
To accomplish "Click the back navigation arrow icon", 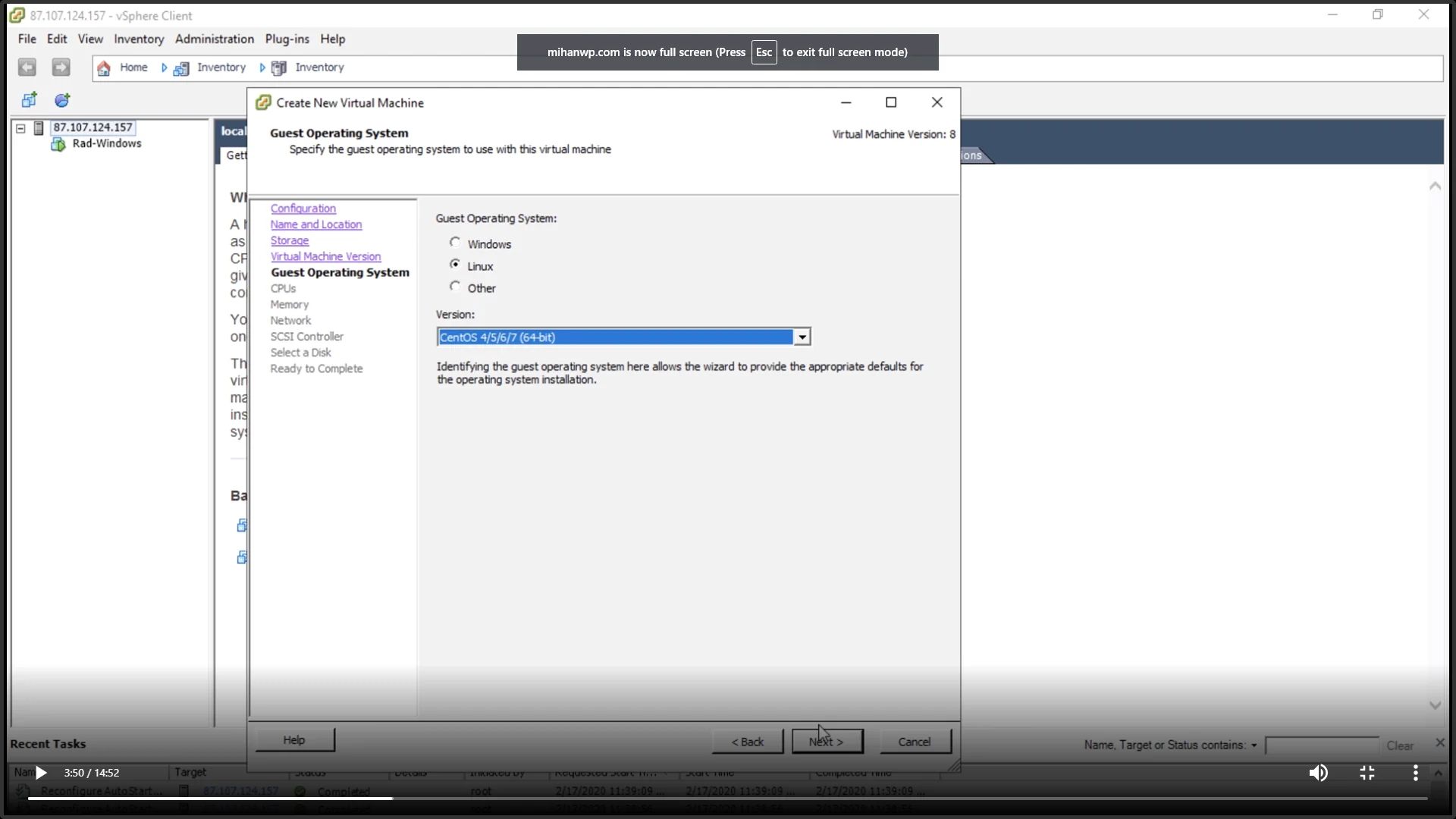I will [27, 67].
